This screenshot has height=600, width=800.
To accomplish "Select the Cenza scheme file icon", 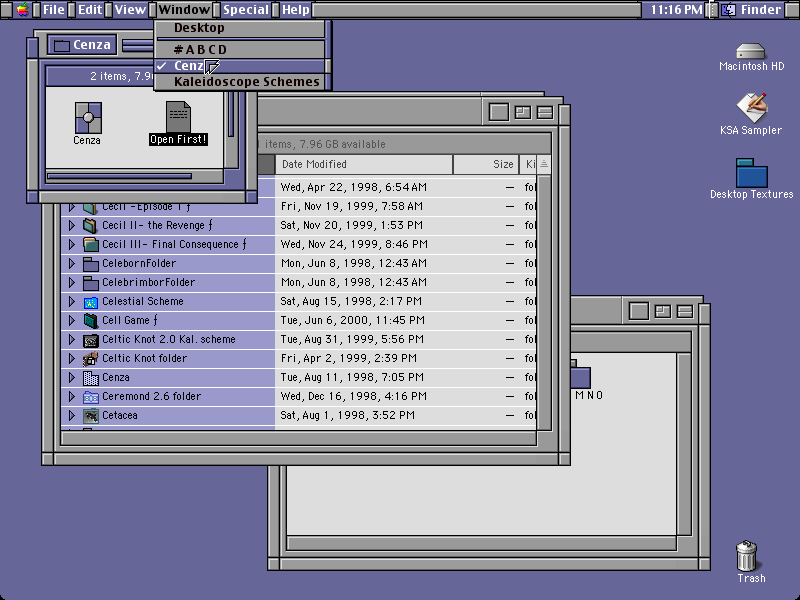I will (x=88, y=117).
